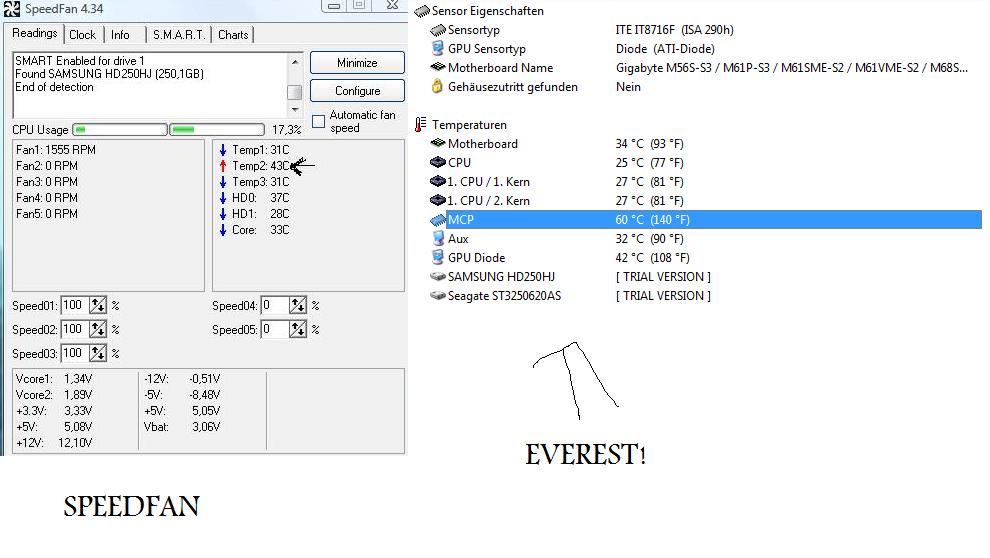Image resolution: width=990 pixels, height=558 pixels.
Task: Click the CPU chip icon at 25 °C
Action: [438, 162]
